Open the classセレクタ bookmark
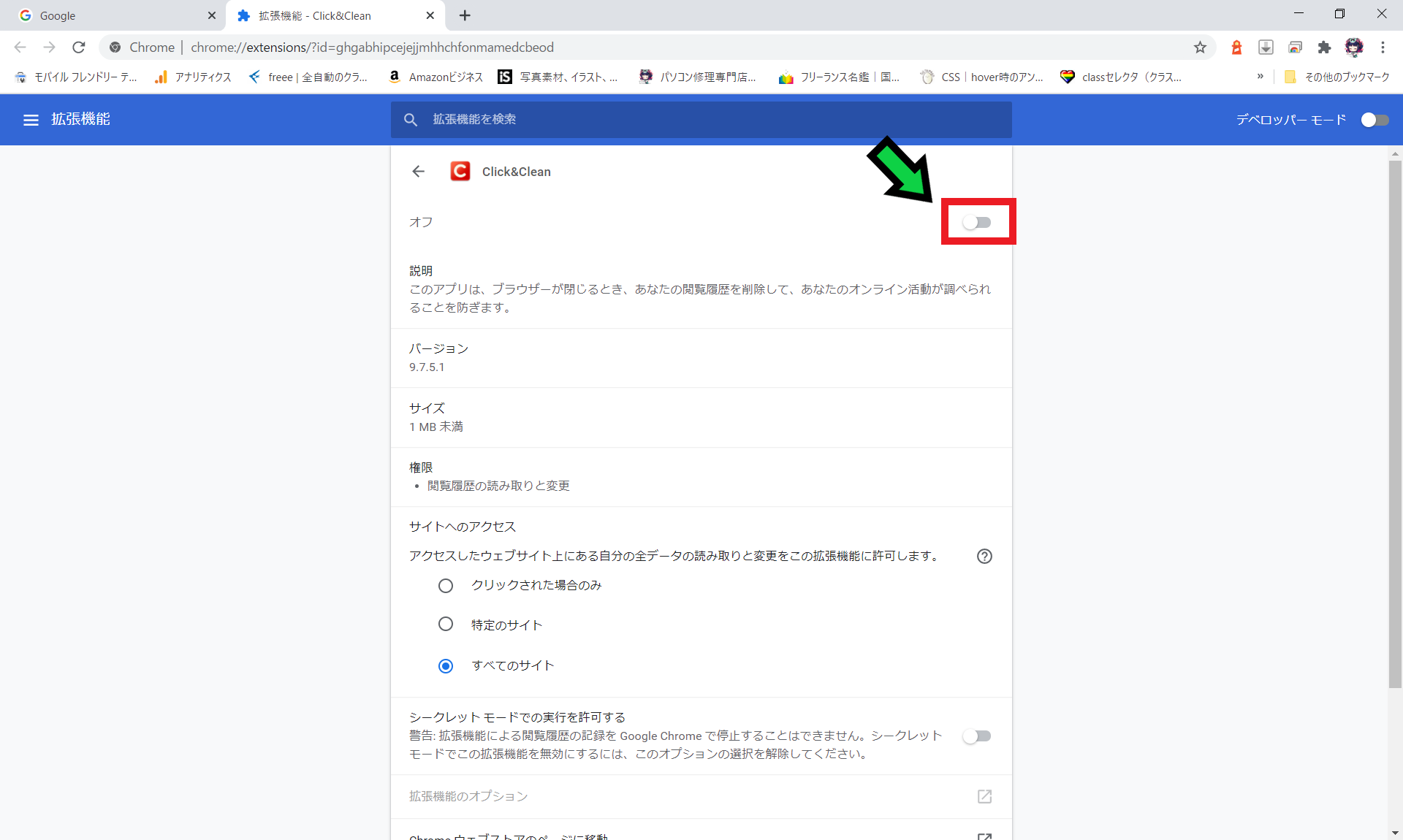Image resolution: width=1403 pixels, height=840 pixels. [1121, 77]
